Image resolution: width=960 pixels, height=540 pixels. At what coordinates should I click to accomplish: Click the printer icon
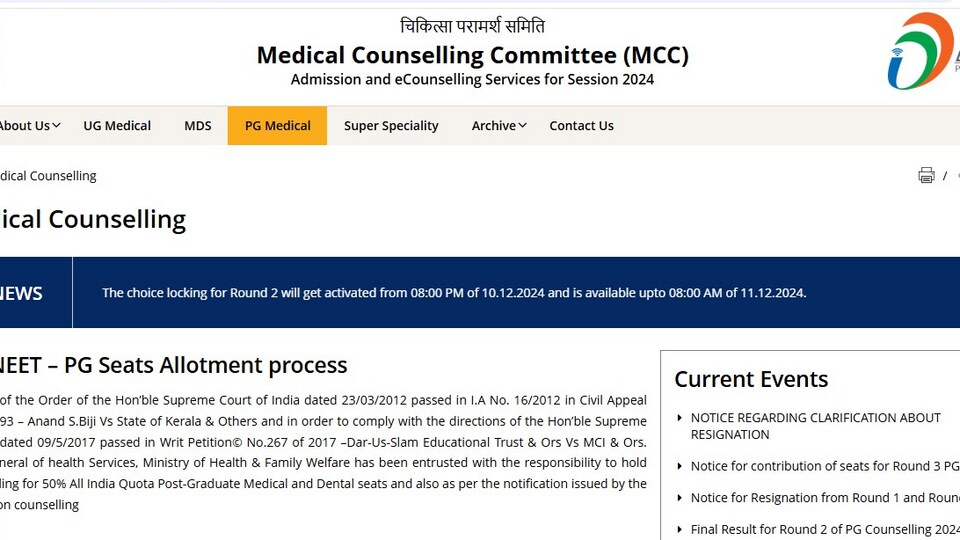click(x=926, y=175)
